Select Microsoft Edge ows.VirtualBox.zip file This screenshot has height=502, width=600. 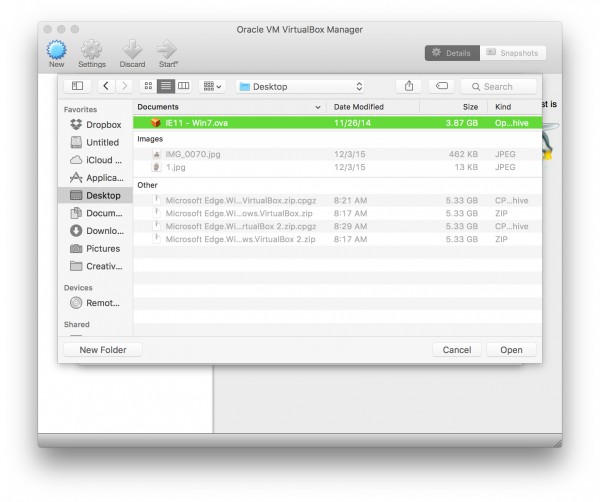(338, 214)
